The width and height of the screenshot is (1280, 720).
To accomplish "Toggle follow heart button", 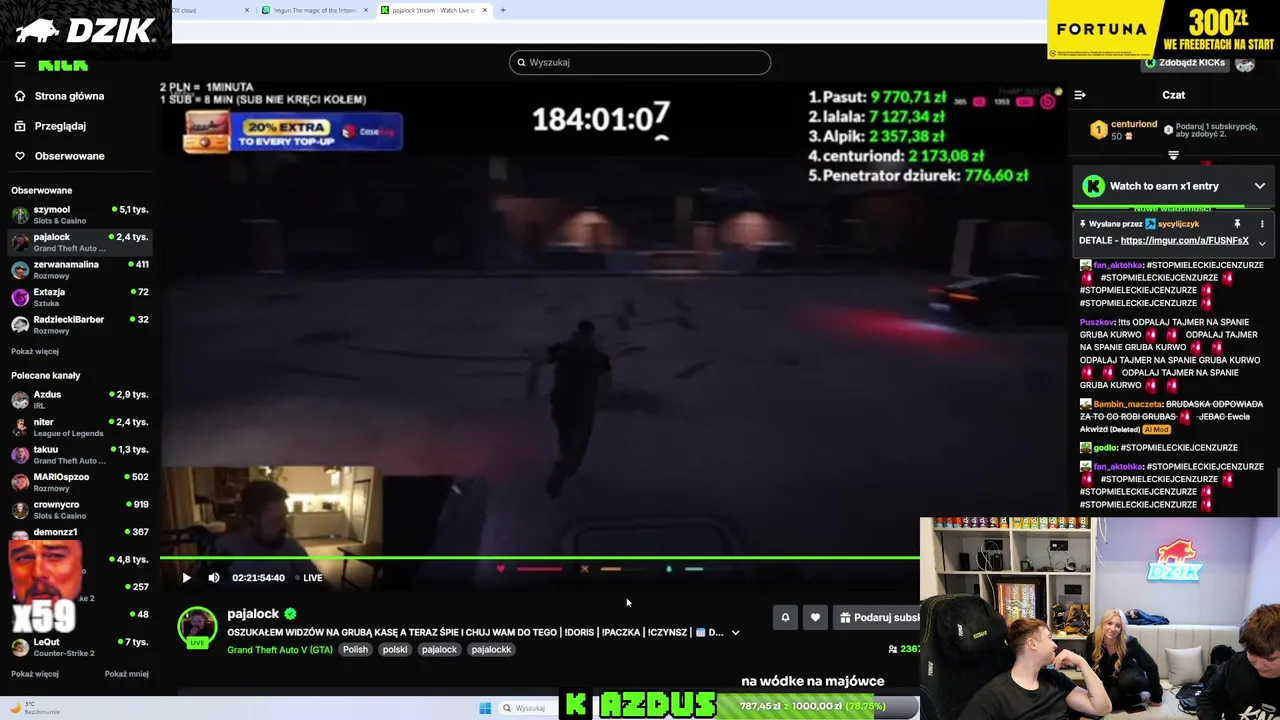I will [815, 618].
